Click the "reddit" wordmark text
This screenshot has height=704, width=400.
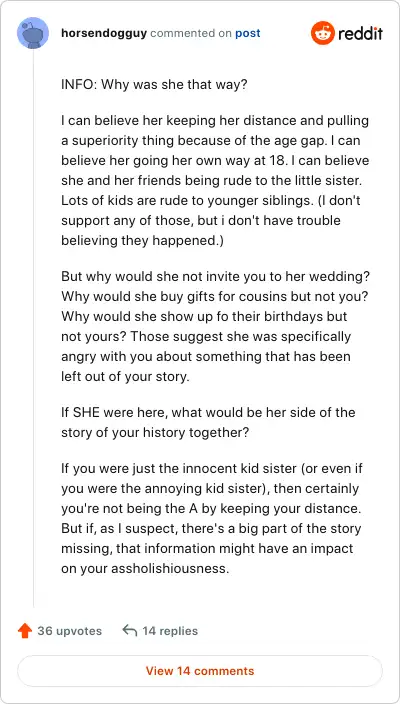(x=360, y=33)
